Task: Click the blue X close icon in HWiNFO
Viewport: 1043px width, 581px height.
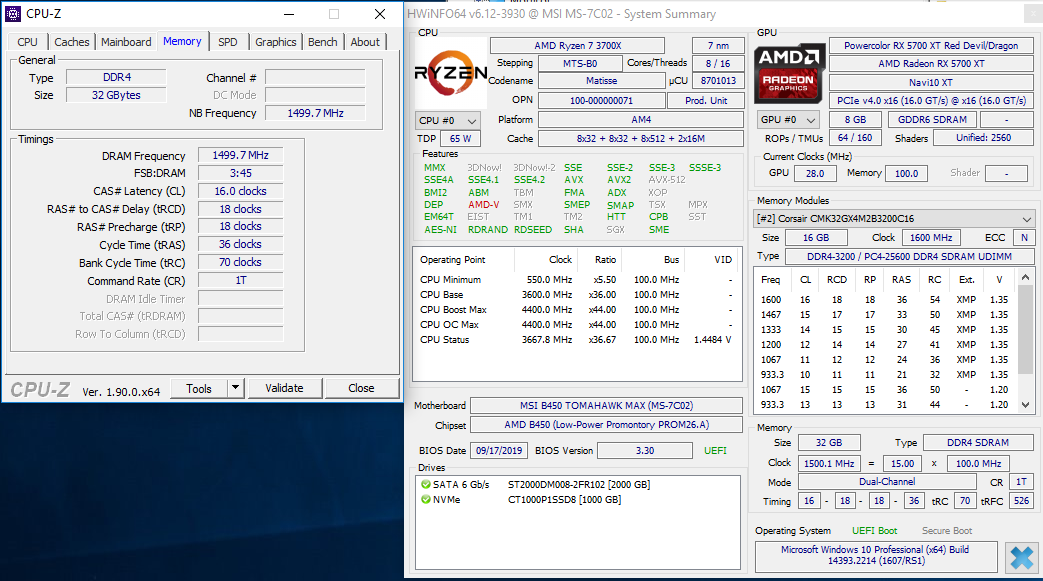Action: [x=1022, y=558]
